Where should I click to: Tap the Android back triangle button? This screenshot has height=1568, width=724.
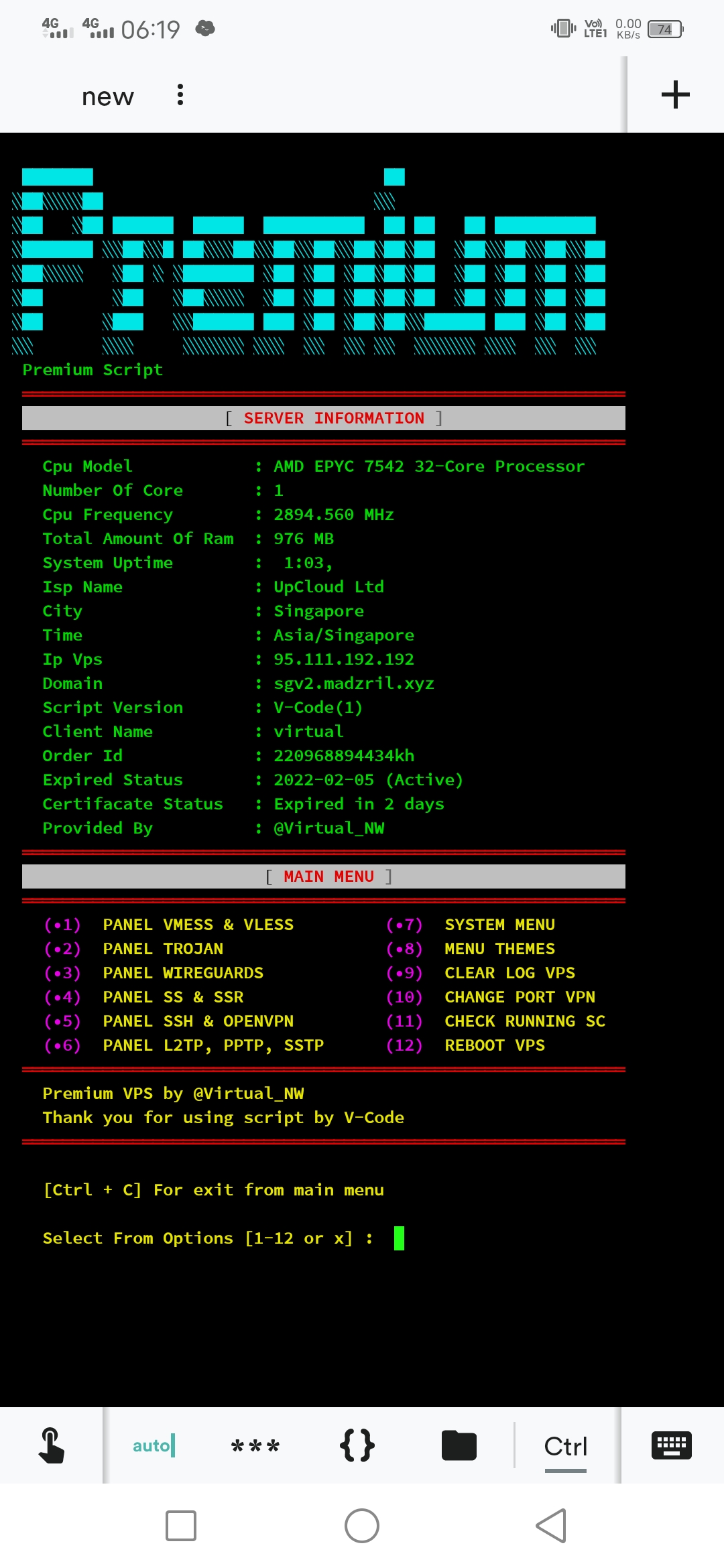pyautogui.click(x=551, y=1526)
